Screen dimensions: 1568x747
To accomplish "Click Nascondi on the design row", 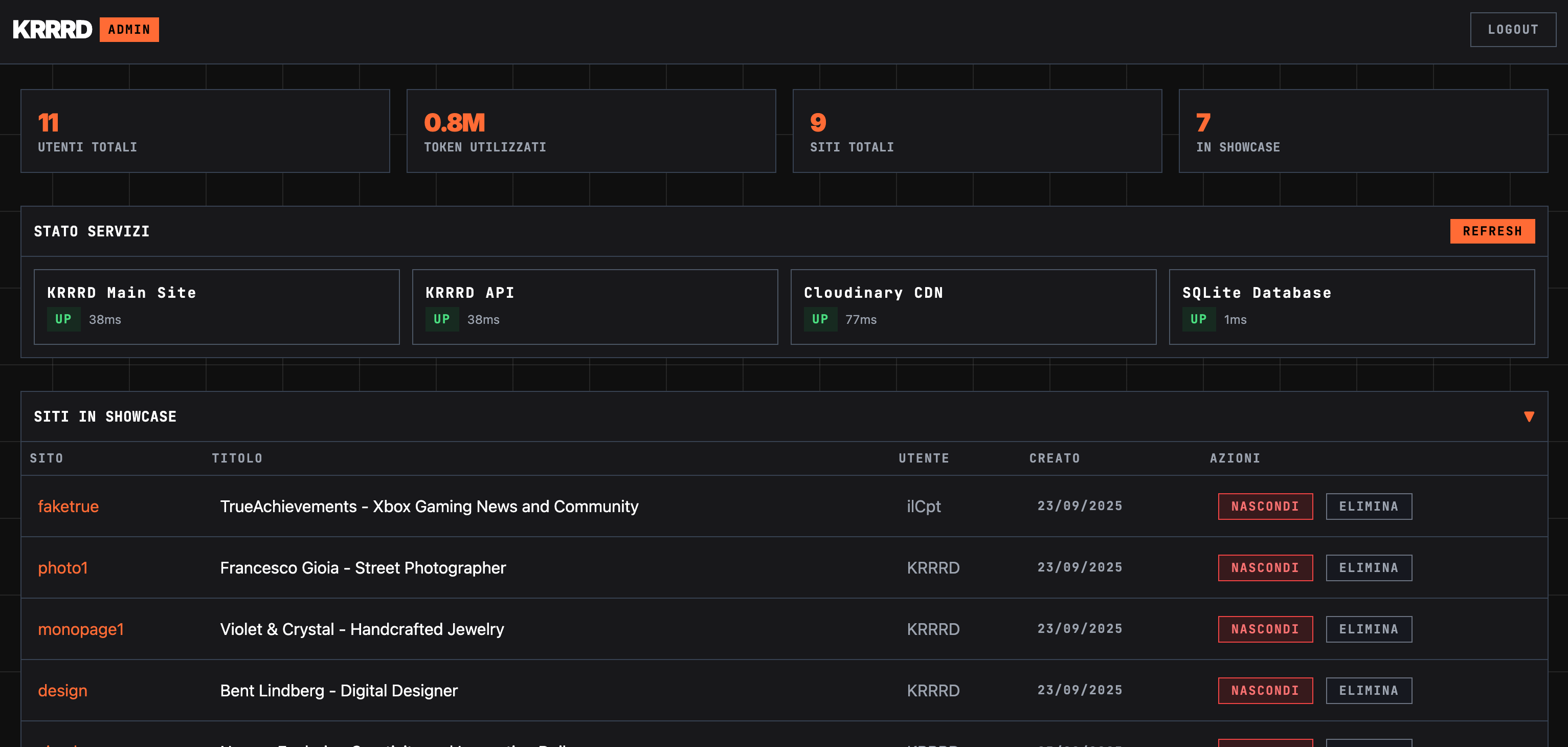I will 1265,691.
